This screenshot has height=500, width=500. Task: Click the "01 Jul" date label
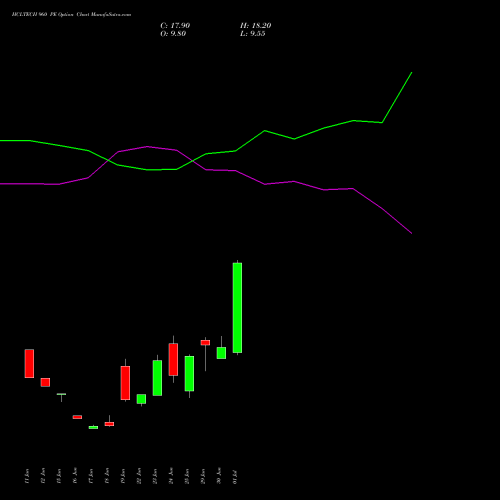(x=235, y=477)
